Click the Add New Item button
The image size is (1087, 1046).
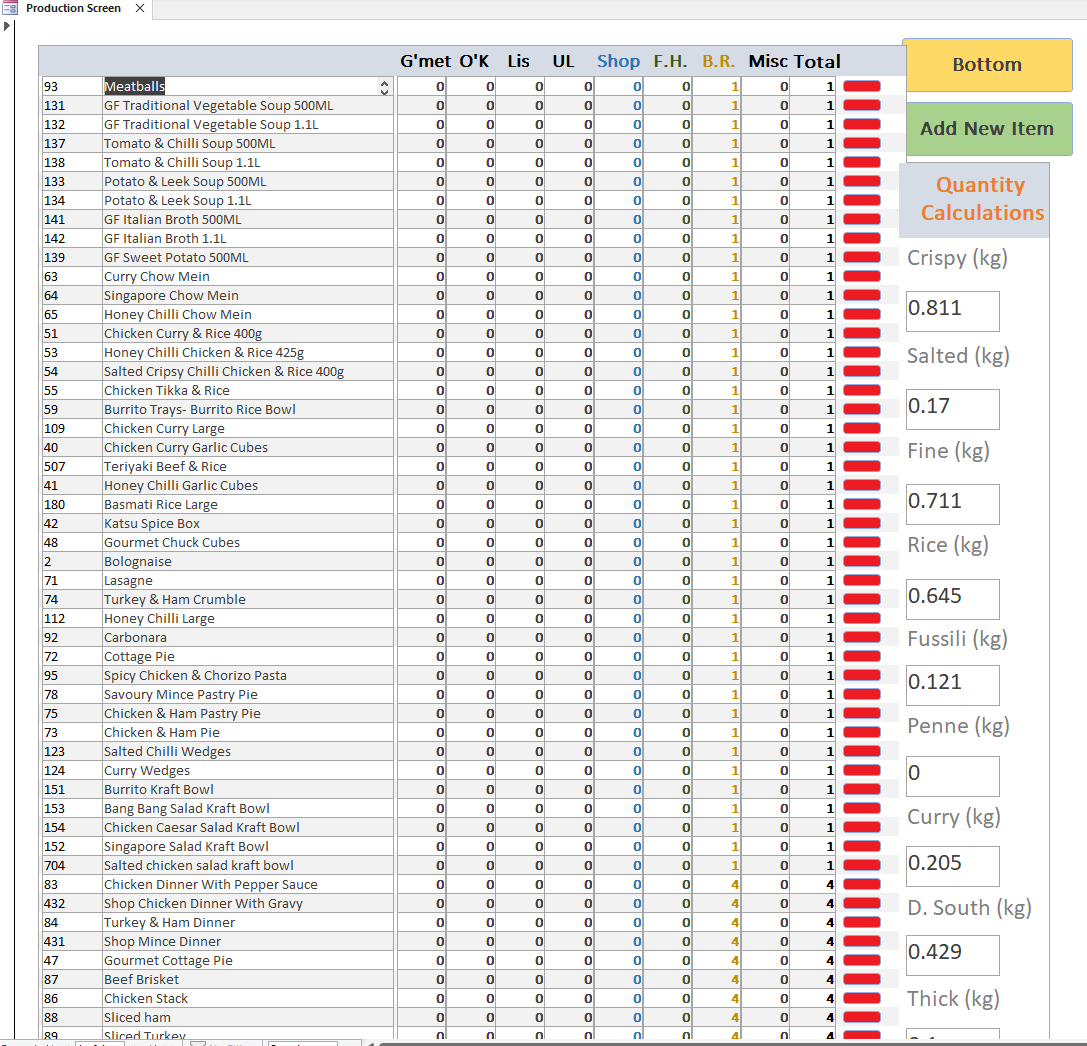pyautogui.click(x=987, y=129)
